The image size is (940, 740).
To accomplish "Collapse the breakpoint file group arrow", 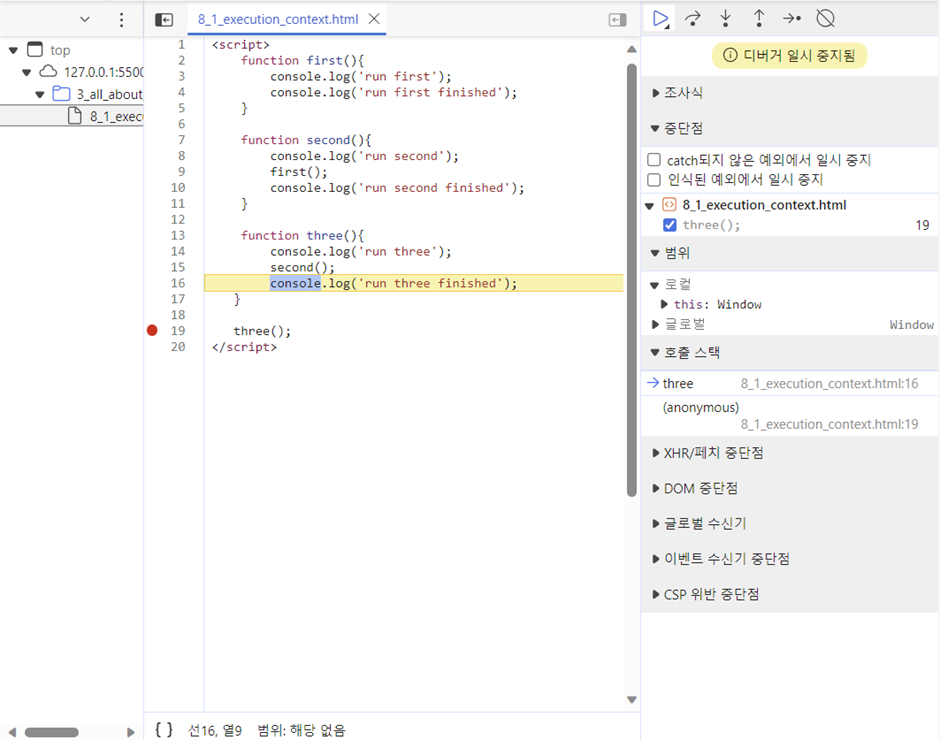I will coord(649,206).
